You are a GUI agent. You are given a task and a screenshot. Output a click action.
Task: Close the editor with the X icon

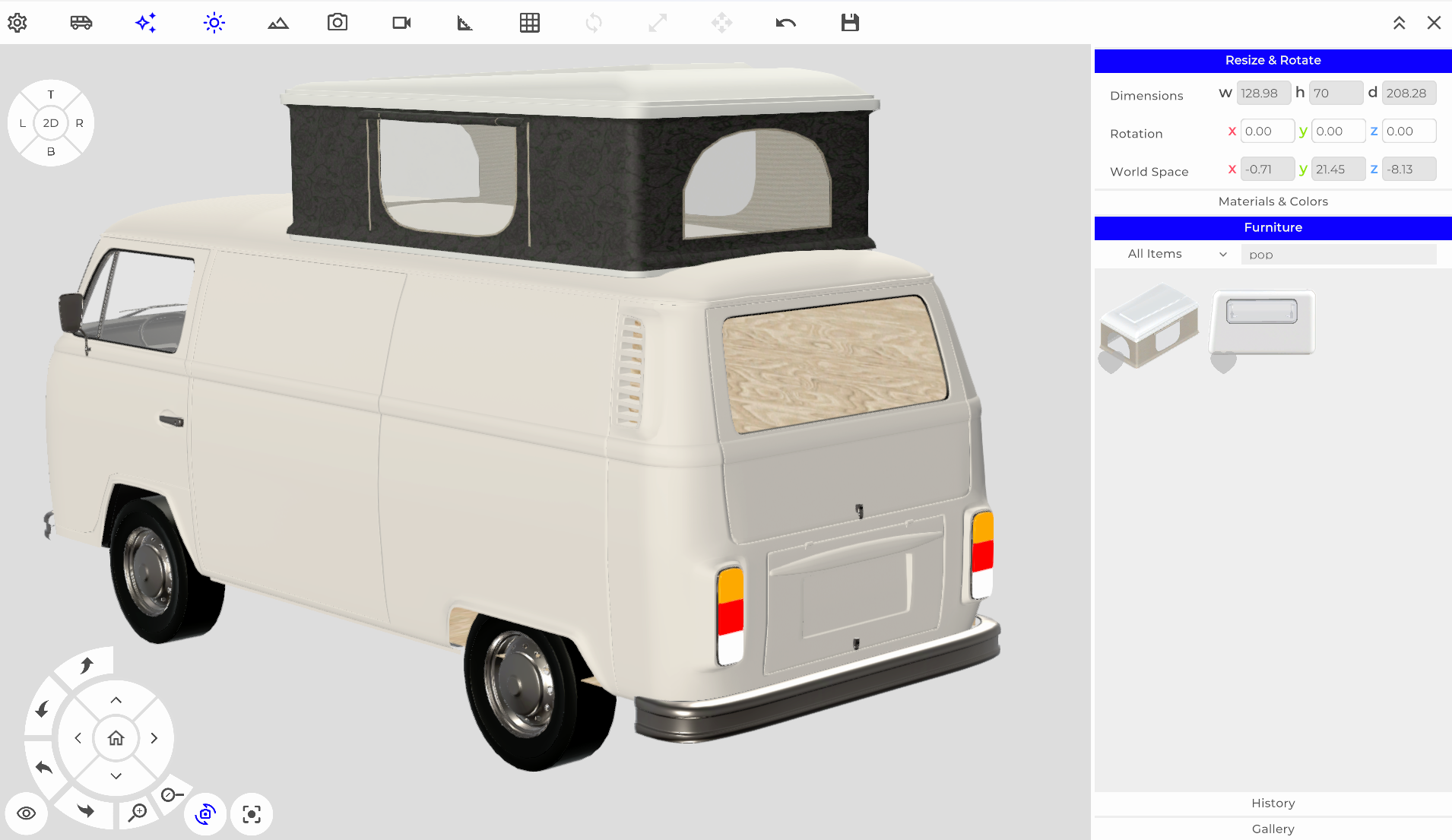point(1434,23)
